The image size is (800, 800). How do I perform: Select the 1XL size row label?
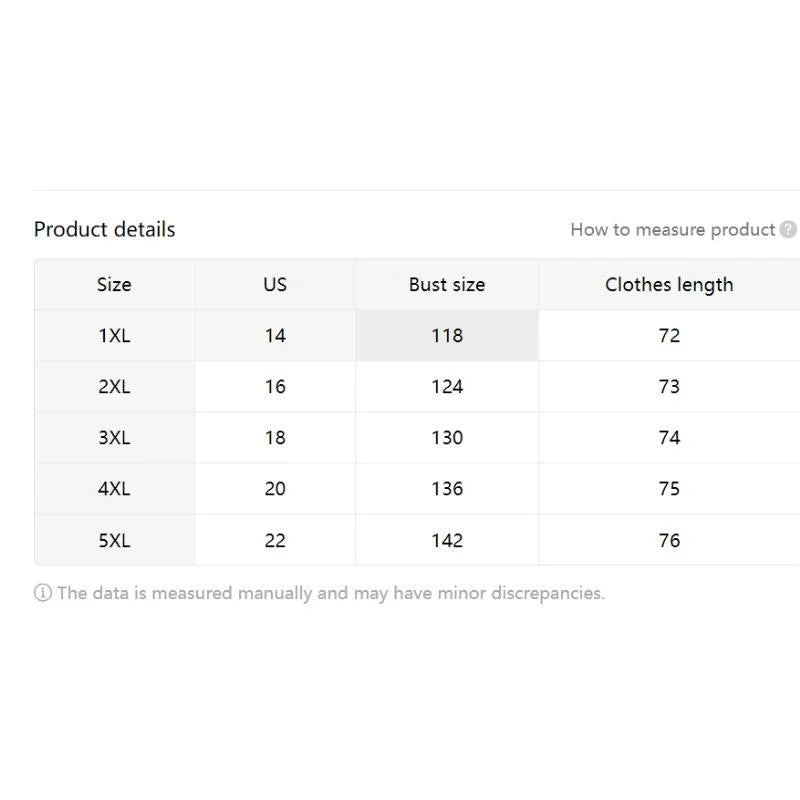(114, 336)
